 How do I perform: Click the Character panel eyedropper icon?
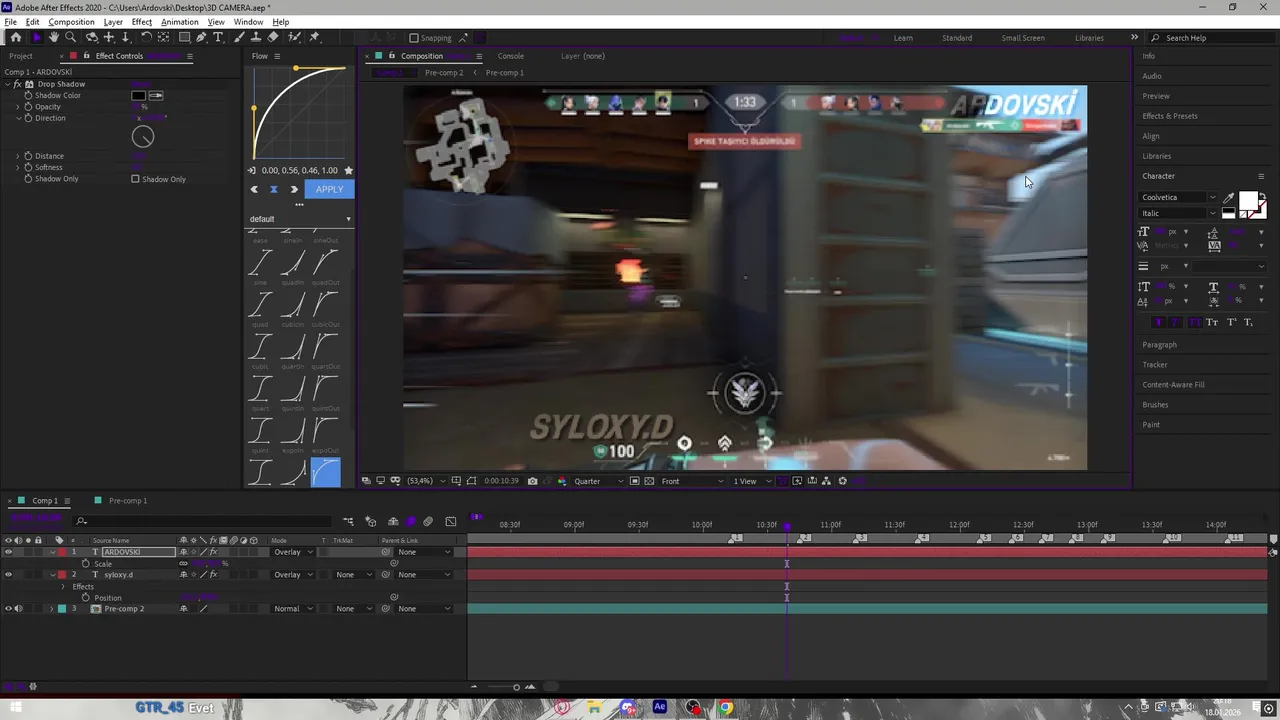tap(1229, 198)
